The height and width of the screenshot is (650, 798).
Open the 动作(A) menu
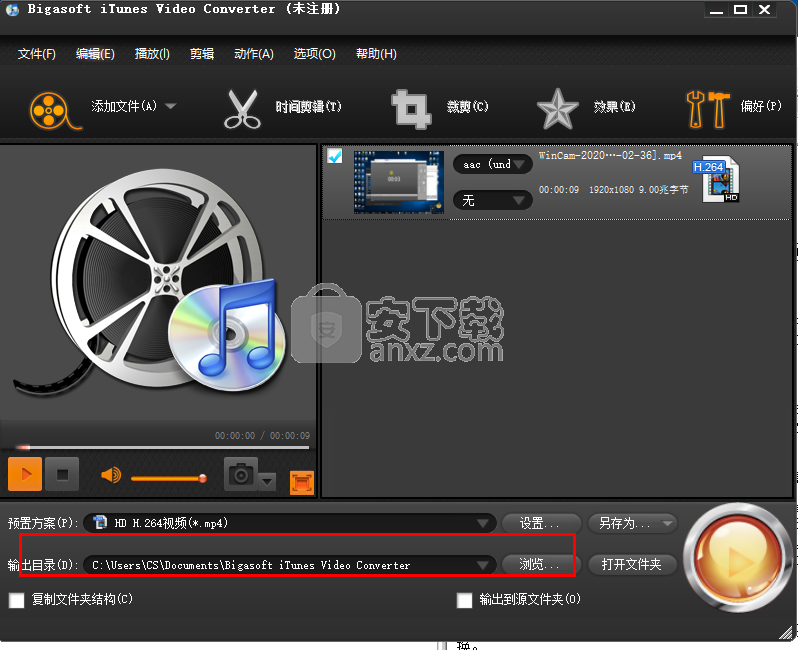coord(254,53)
